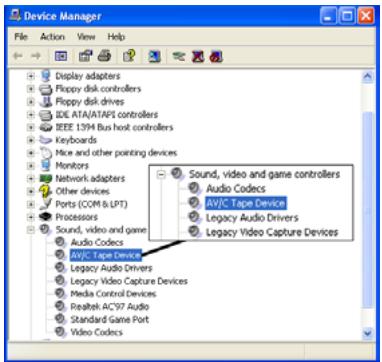Image resolution: width=382 pixels, height=362 pixels.
Task: Click the Forward arrow in the toolbar
Action: (35, 56)
